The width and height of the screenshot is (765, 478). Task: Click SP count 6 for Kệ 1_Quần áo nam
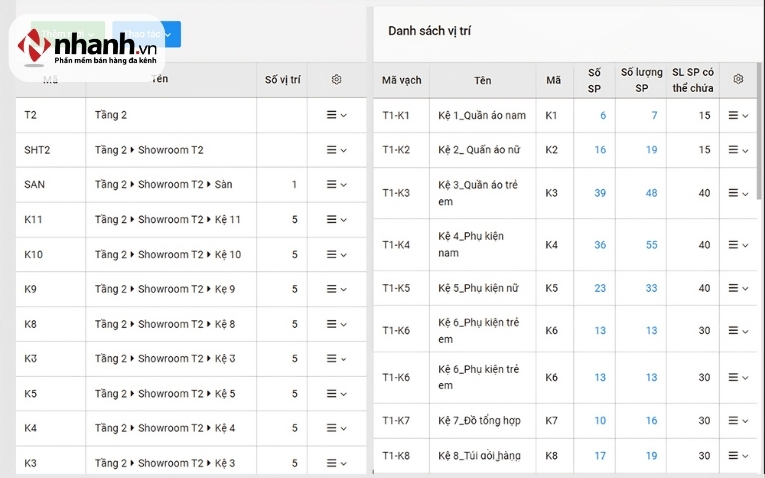602,116
